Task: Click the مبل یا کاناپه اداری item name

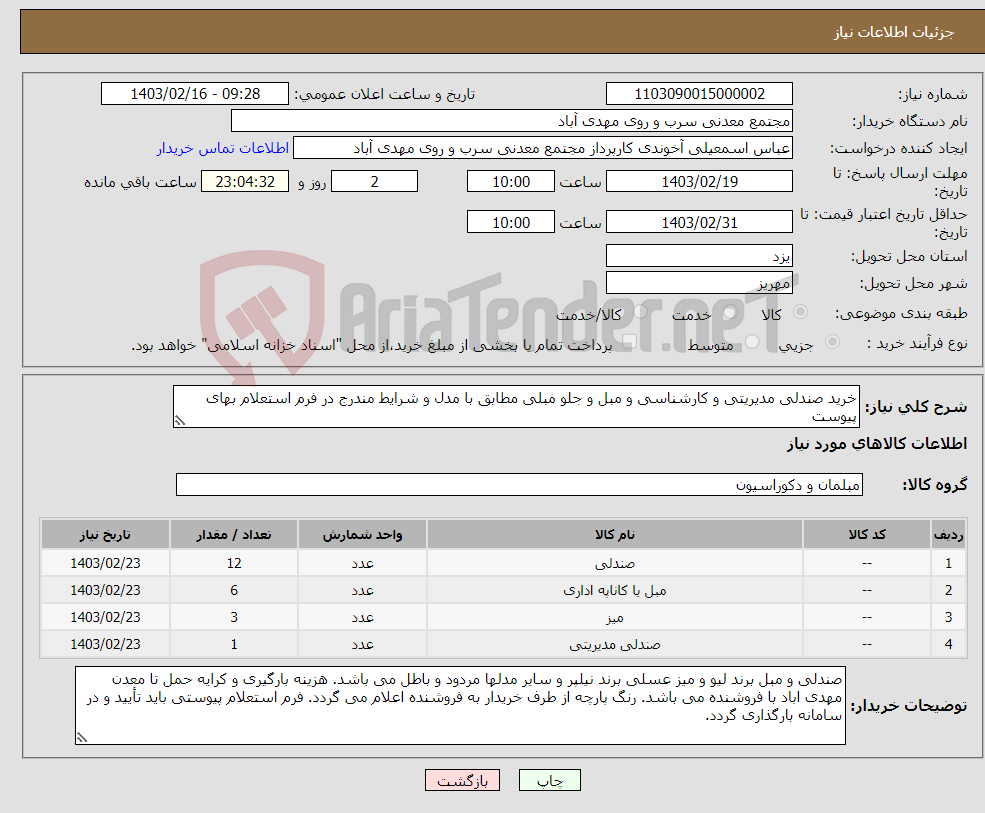Action: (x=614, y=591)
